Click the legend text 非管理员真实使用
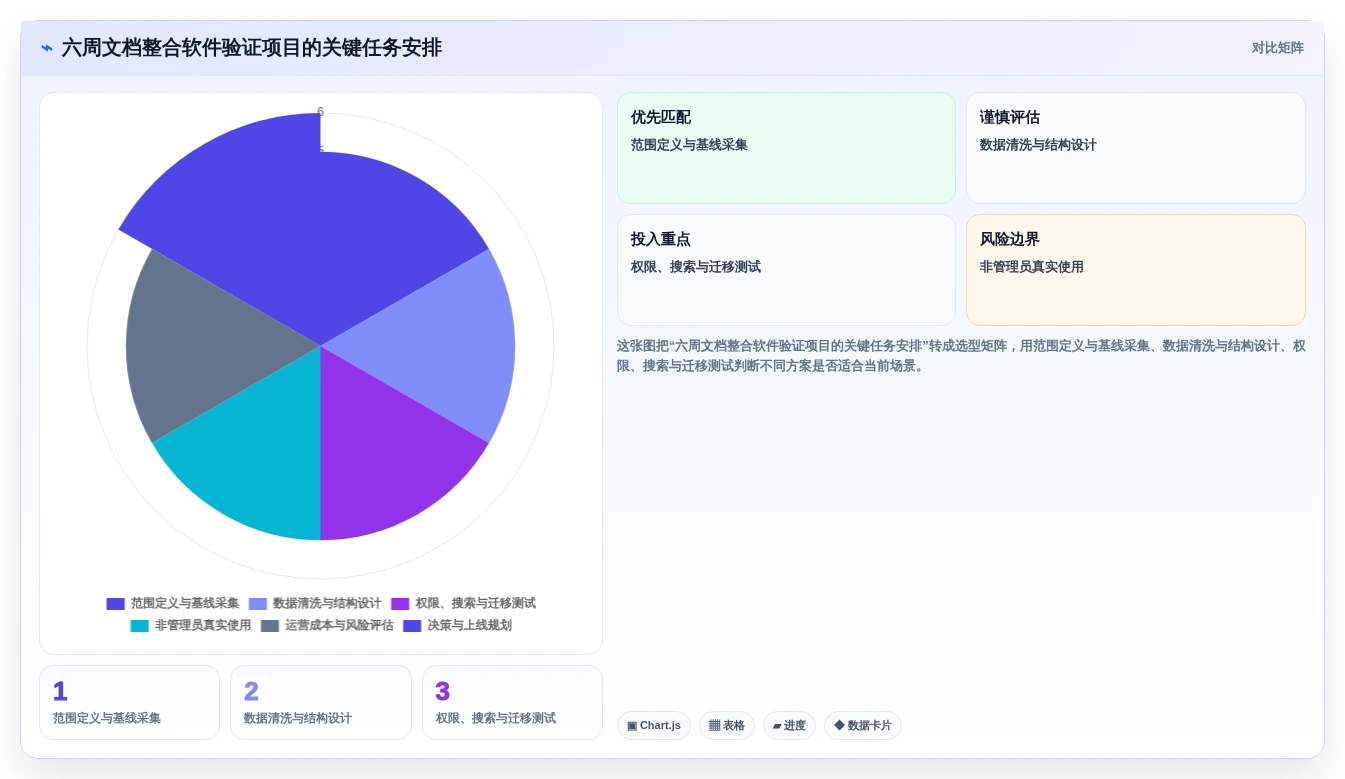Viewport: 1345px width, 779px height. [203, 626]
